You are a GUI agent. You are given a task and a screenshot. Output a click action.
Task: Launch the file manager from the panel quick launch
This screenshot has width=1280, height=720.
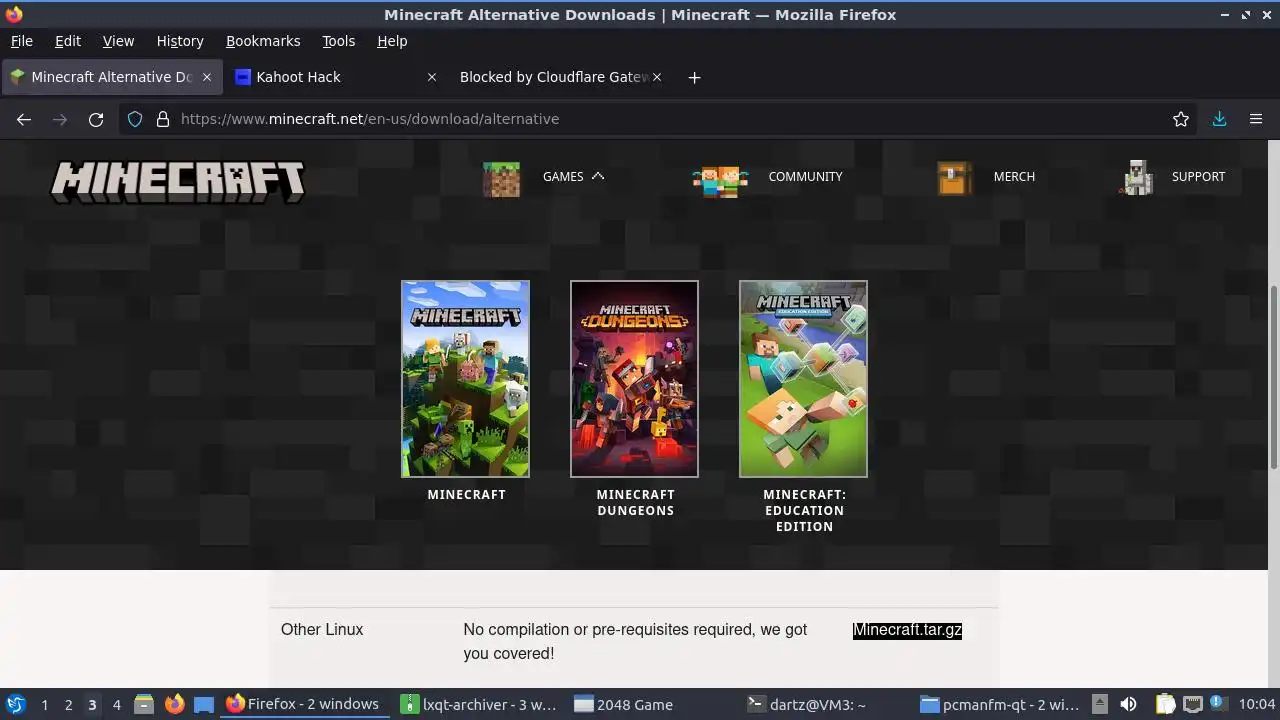click(144, 704)
